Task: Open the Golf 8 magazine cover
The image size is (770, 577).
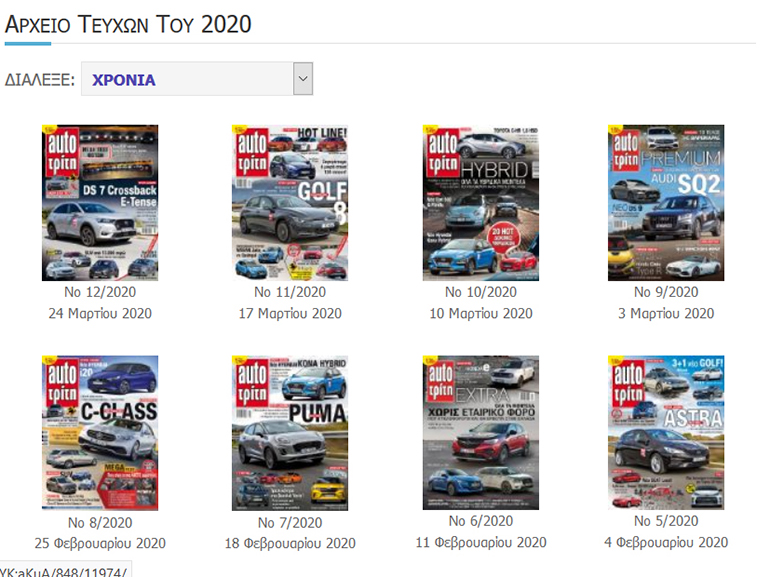Action: tap(290, 203)
